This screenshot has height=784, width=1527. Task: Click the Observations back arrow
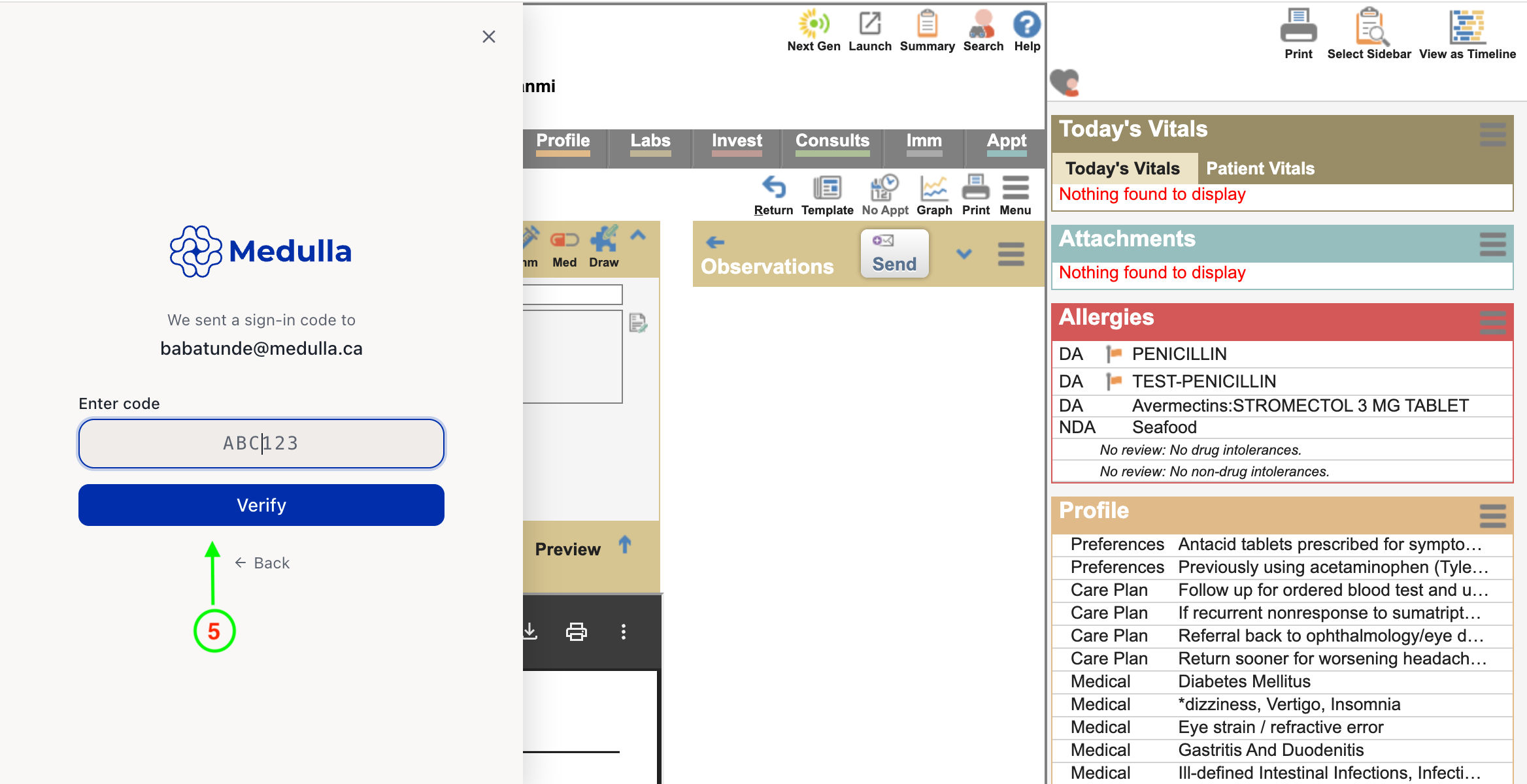(x=715, y=242)
